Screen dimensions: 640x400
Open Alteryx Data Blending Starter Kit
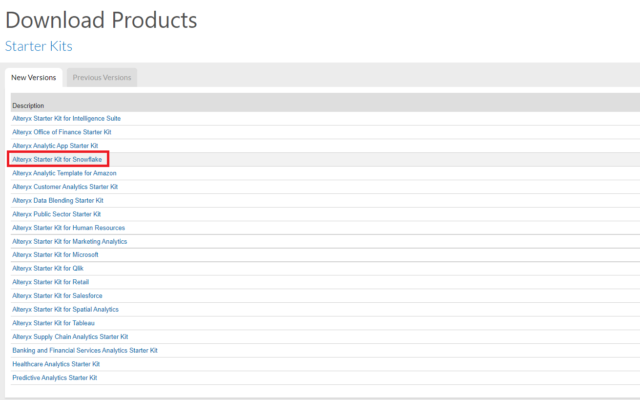[x=58, y=200]
